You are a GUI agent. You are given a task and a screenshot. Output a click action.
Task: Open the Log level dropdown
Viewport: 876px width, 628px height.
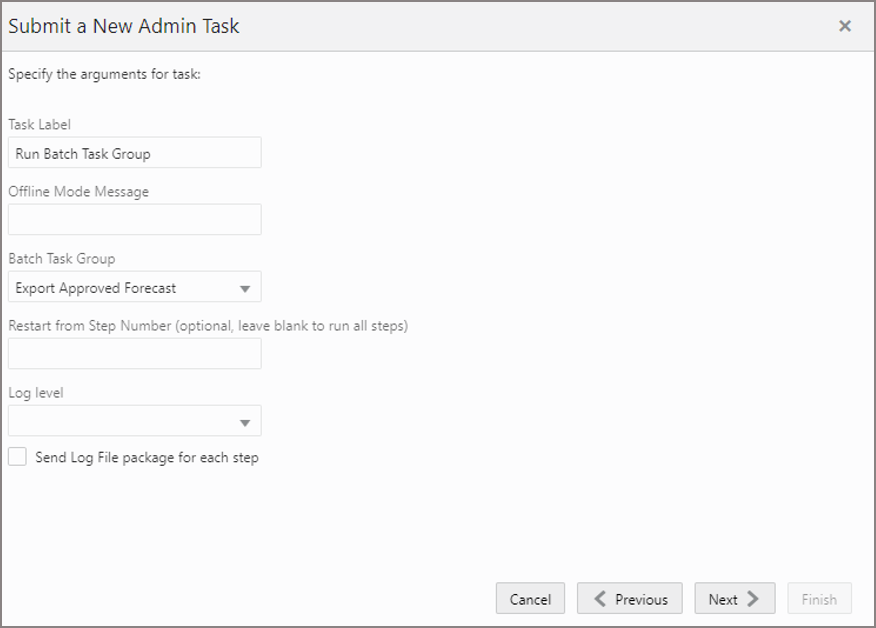pyautogui.click(x=134, y=420)
